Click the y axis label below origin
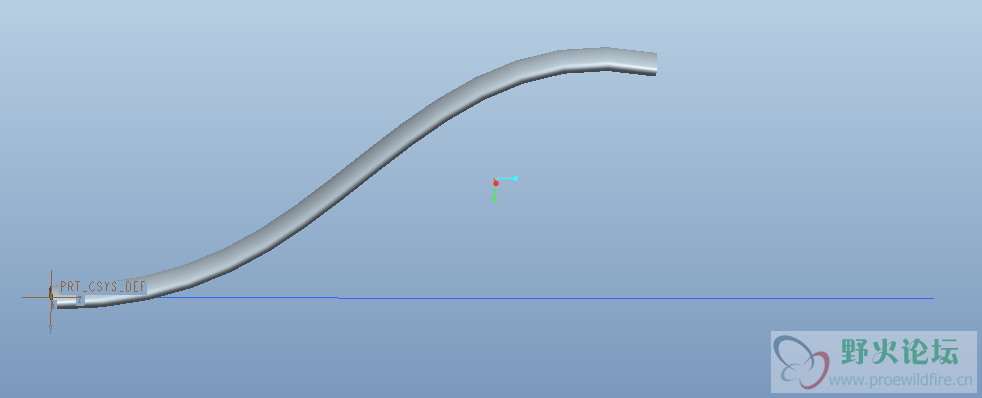 (50, 329)
